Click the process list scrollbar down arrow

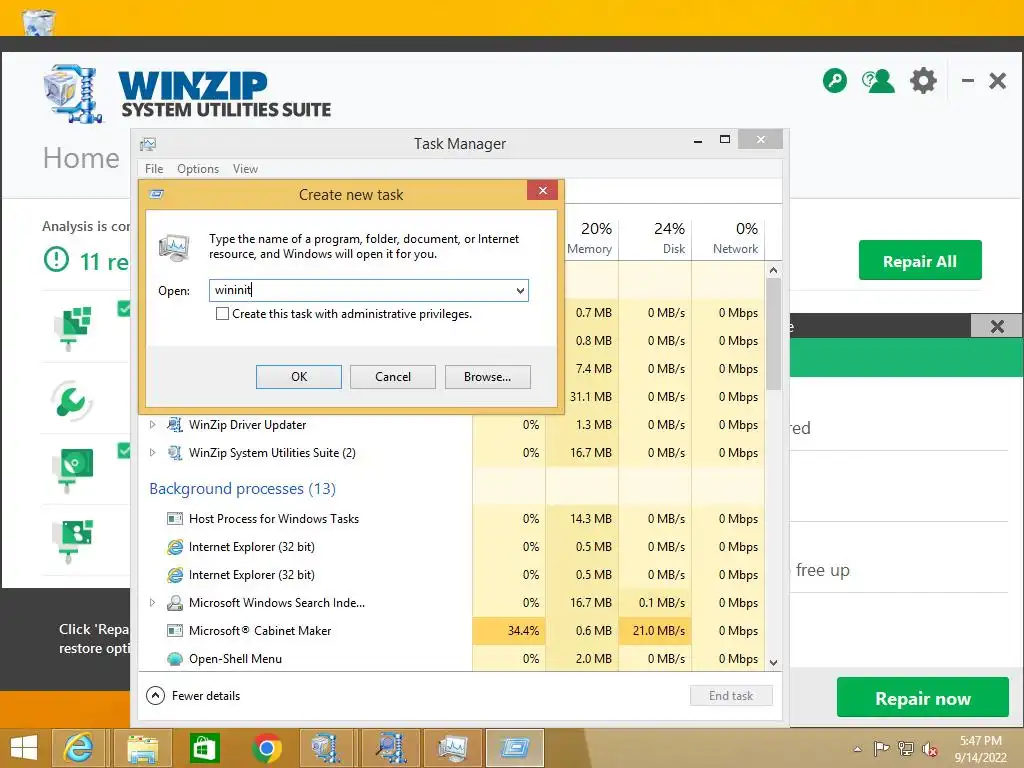pos(773,662)
